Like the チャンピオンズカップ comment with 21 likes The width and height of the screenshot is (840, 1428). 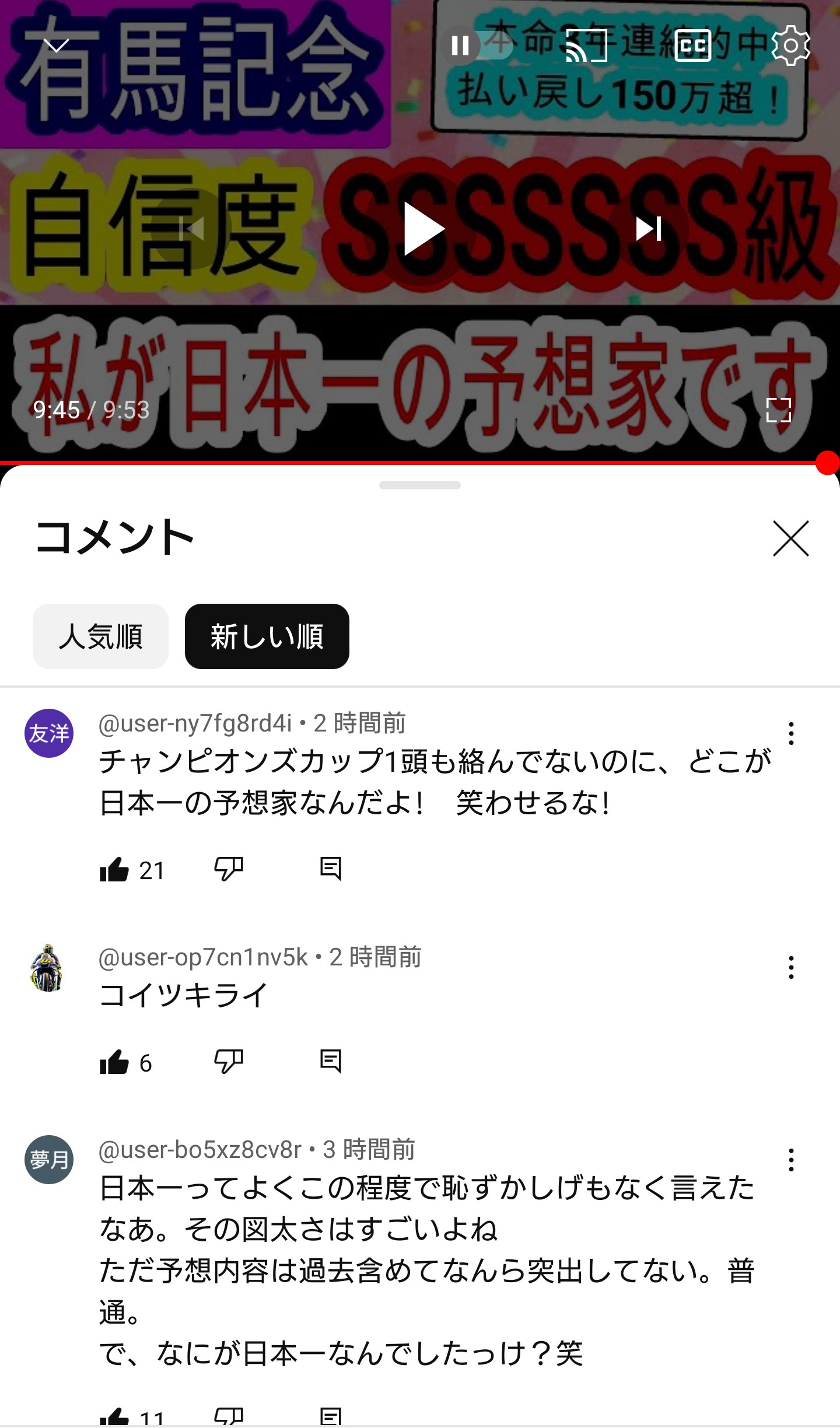pos(114,869)
